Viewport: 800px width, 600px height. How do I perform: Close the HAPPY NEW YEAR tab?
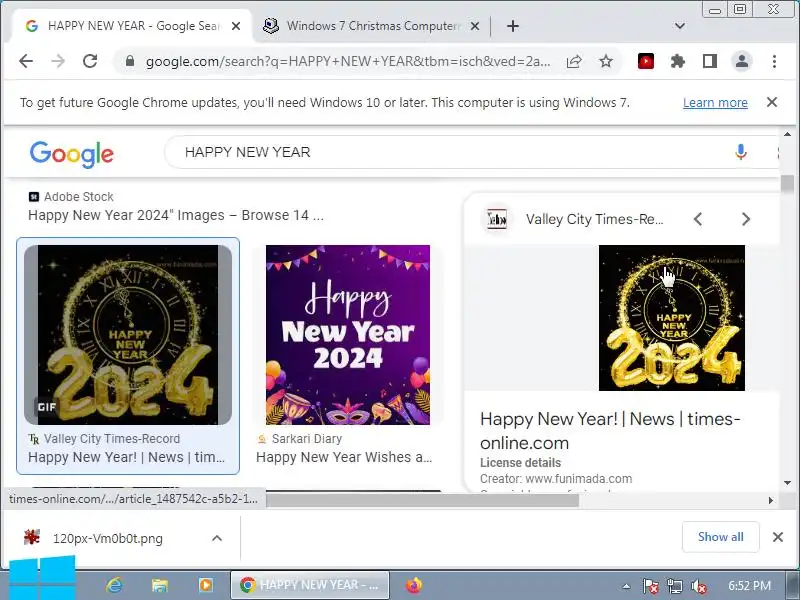236,26
